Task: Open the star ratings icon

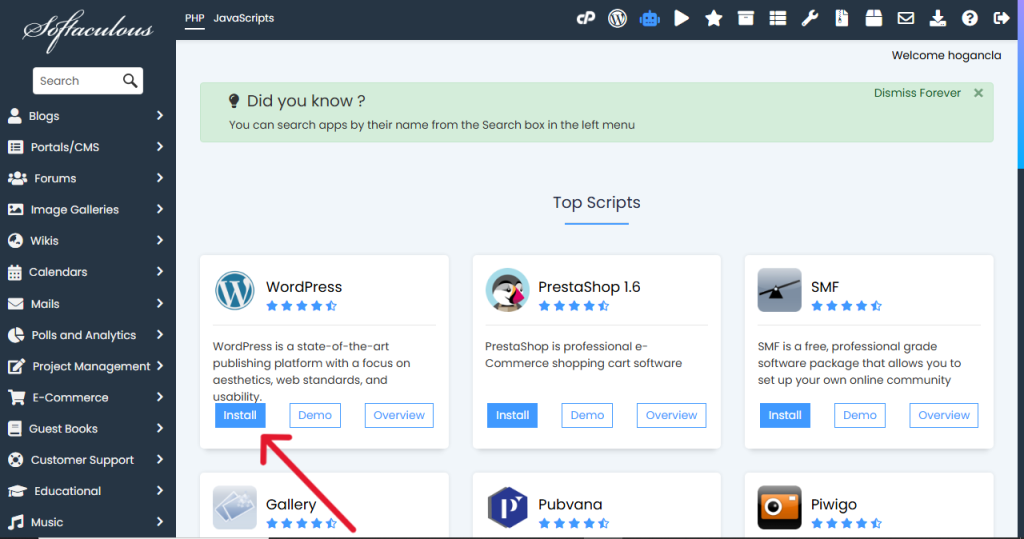Action: (713, 18)
